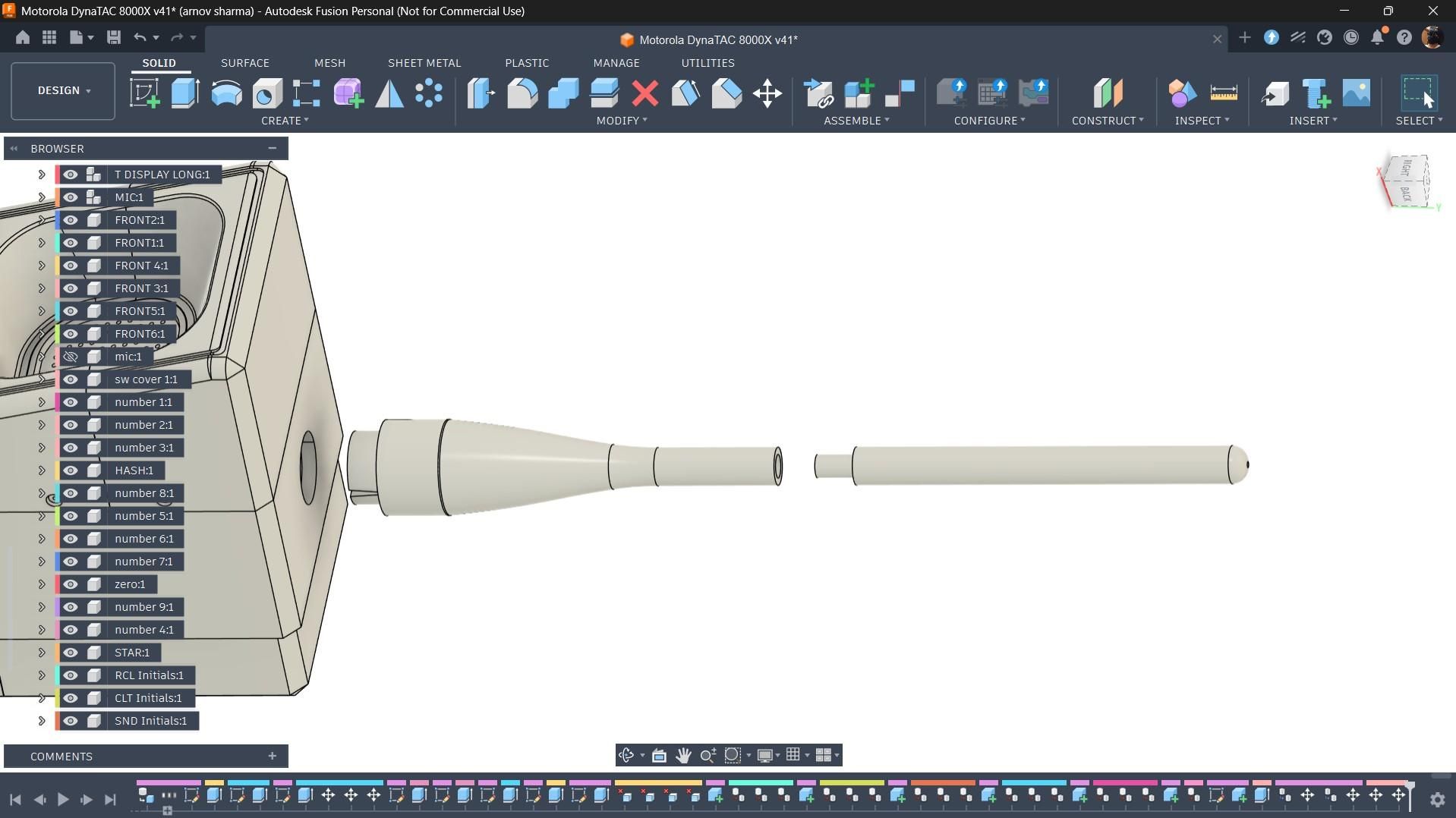Open the DESIGN workspace dropdown
The height and width of the screenshot is (818, 1456).
[63, 90]
